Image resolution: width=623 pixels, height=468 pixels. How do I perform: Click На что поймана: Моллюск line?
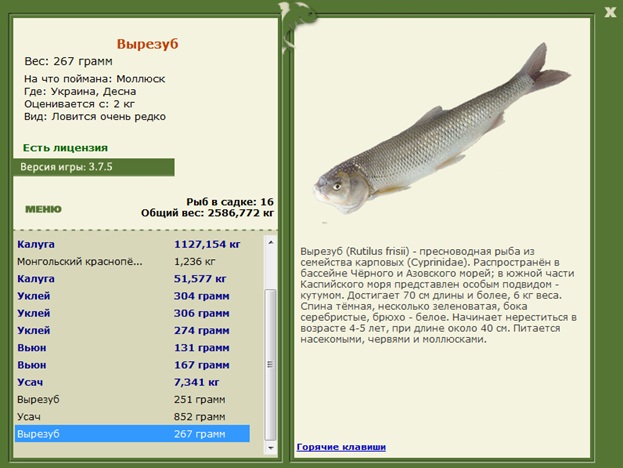pos(95,79)
